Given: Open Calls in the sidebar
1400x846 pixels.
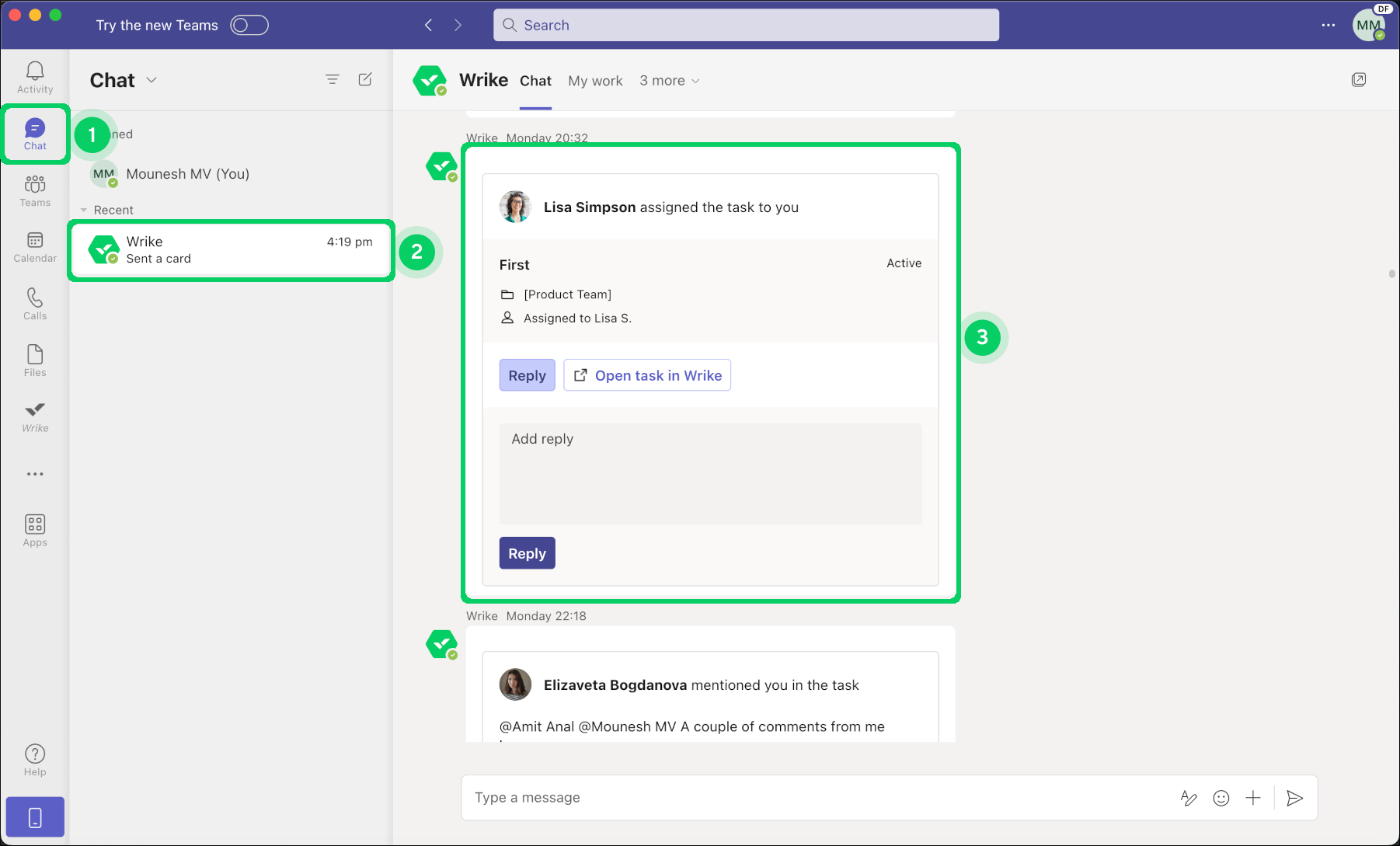Looking at the screenshot, I should click(x=35, y=304).
